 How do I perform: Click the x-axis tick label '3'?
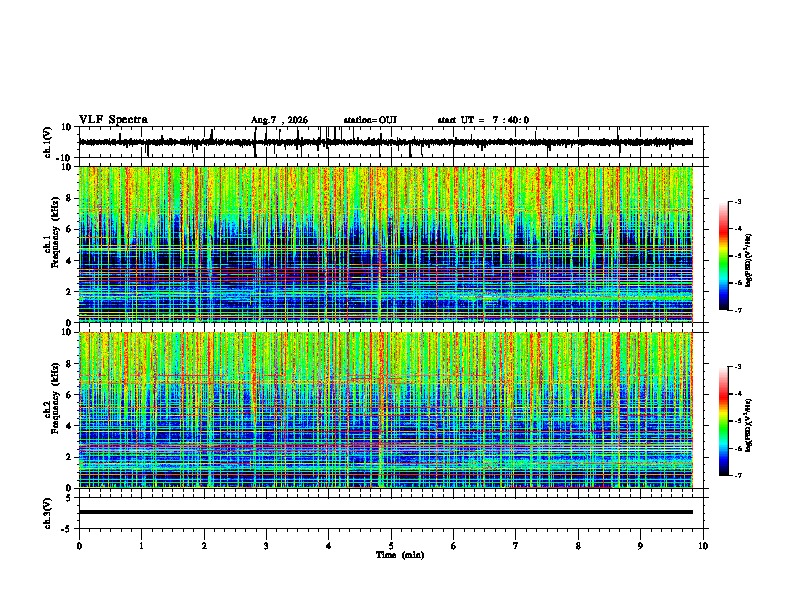266,546
